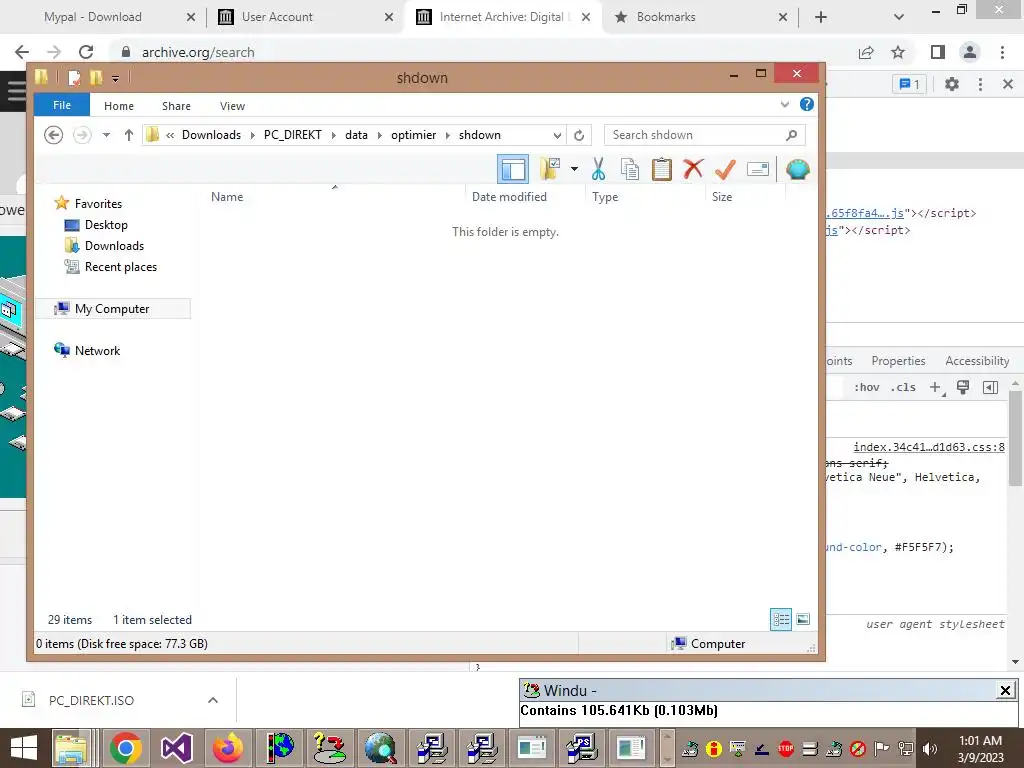Screen dimensions: 1024x768
Task: Open the Share ribbon tab
Action: pyautogui.click(x=176, y=106)
